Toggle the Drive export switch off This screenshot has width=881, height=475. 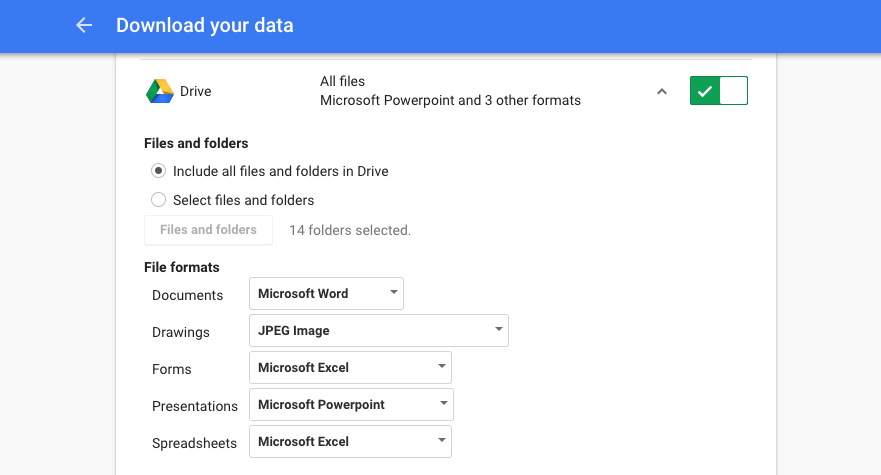[719, 91]
